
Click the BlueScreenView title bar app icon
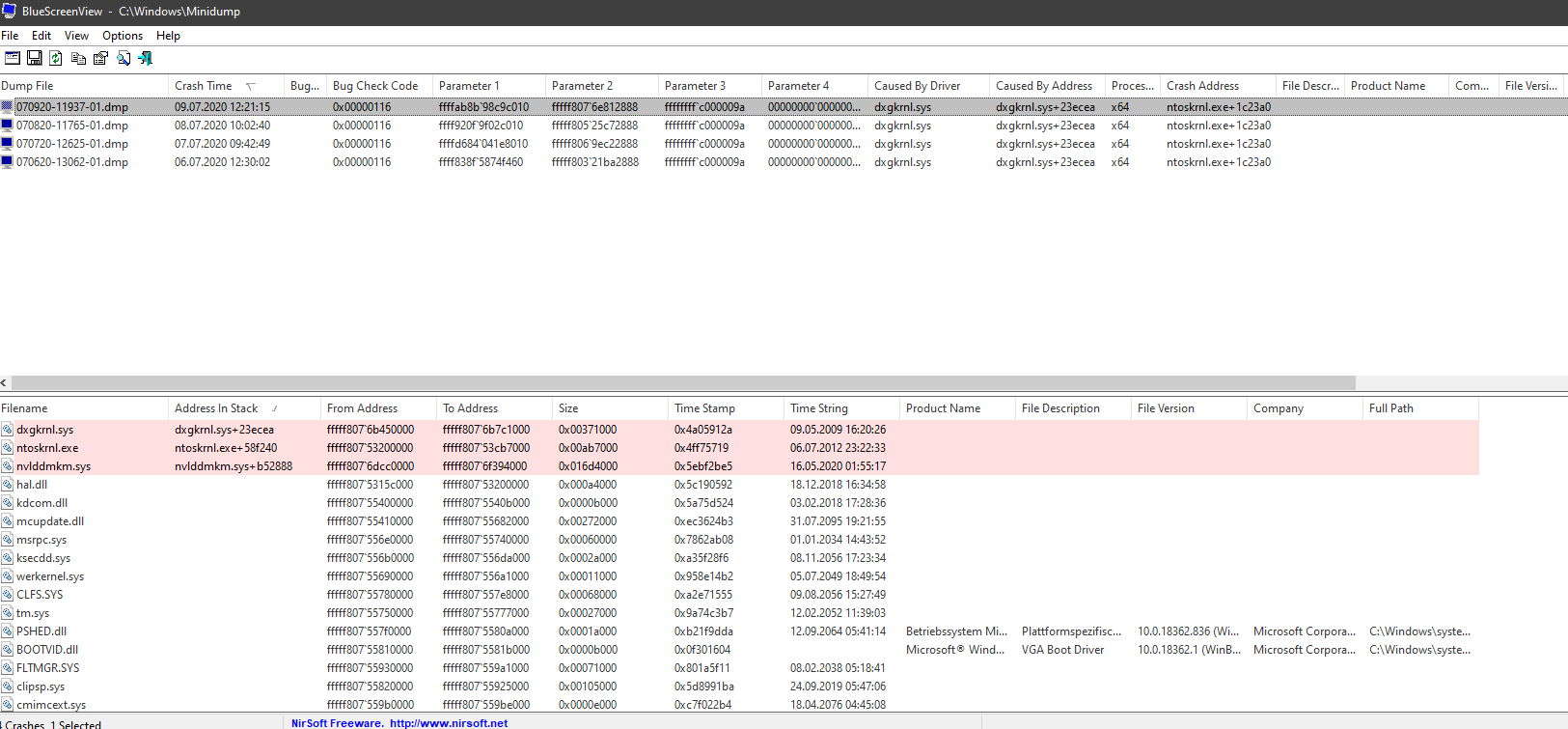(9, 11)
